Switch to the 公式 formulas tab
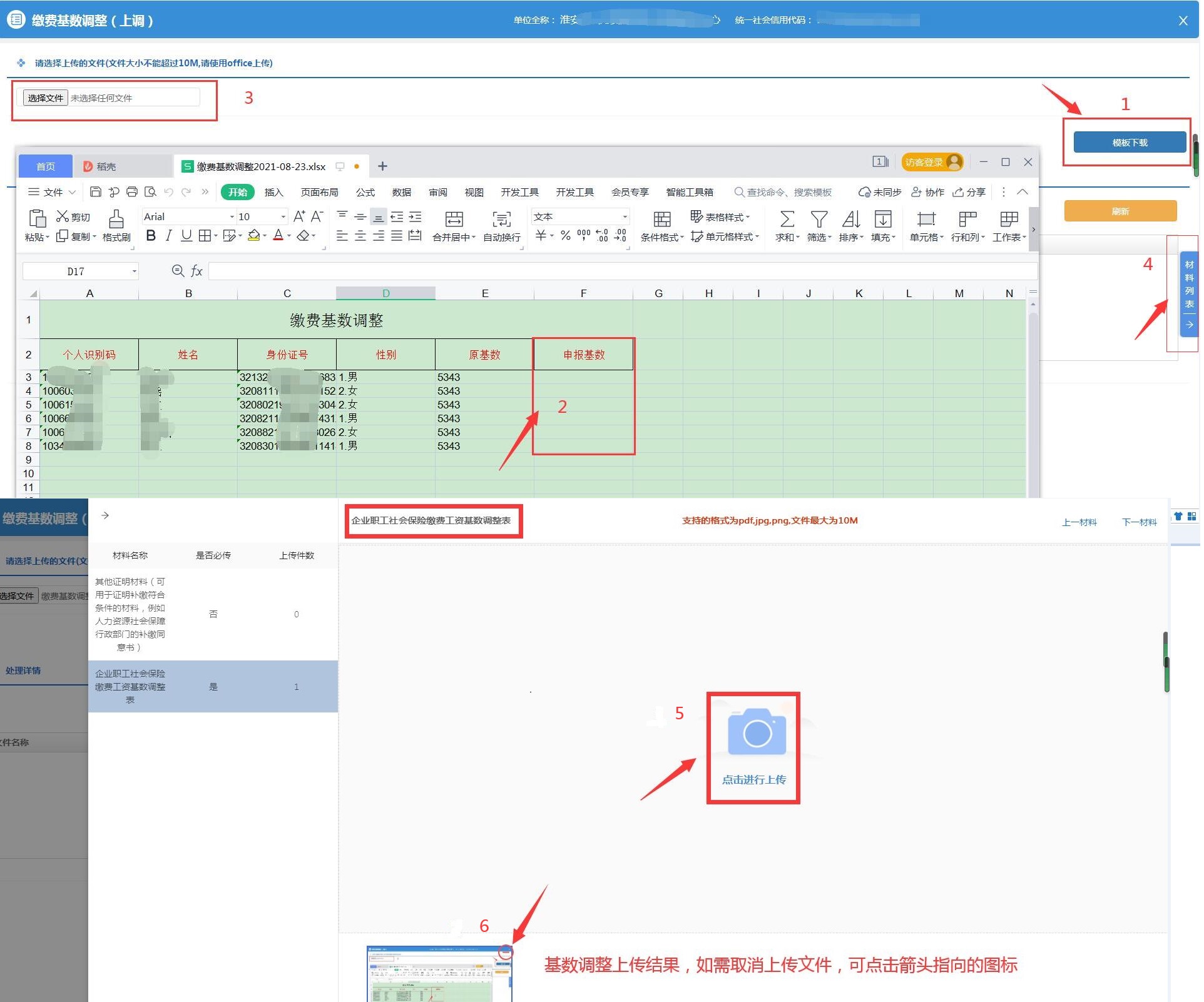Screen dimensions: 1204x1002 point(365,192)
